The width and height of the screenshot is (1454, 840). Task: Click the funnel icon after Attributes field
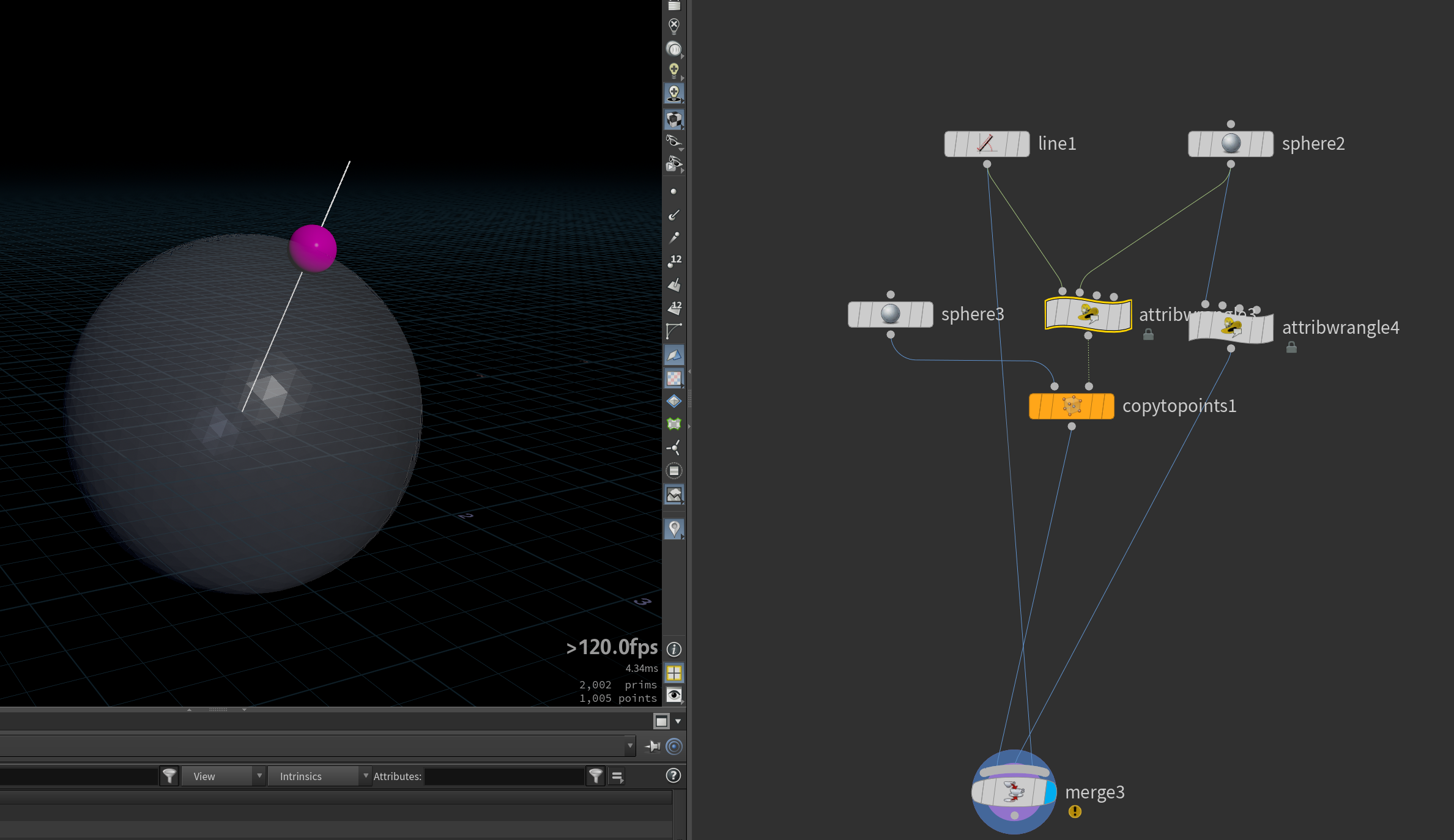(x=595, y=776)
